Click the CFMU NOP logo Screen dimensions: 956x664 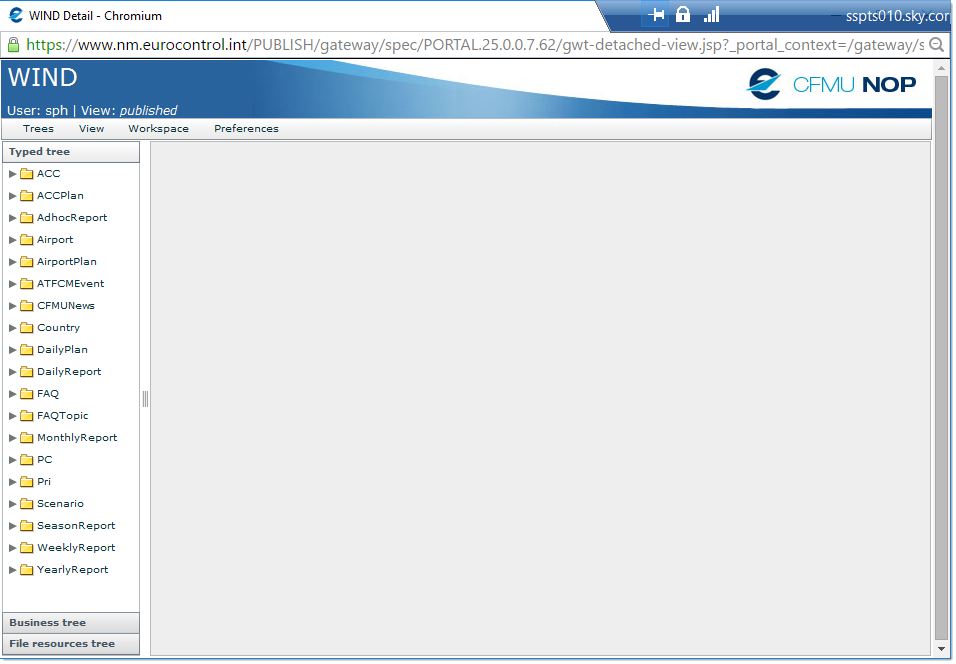[x=832, y=84]
